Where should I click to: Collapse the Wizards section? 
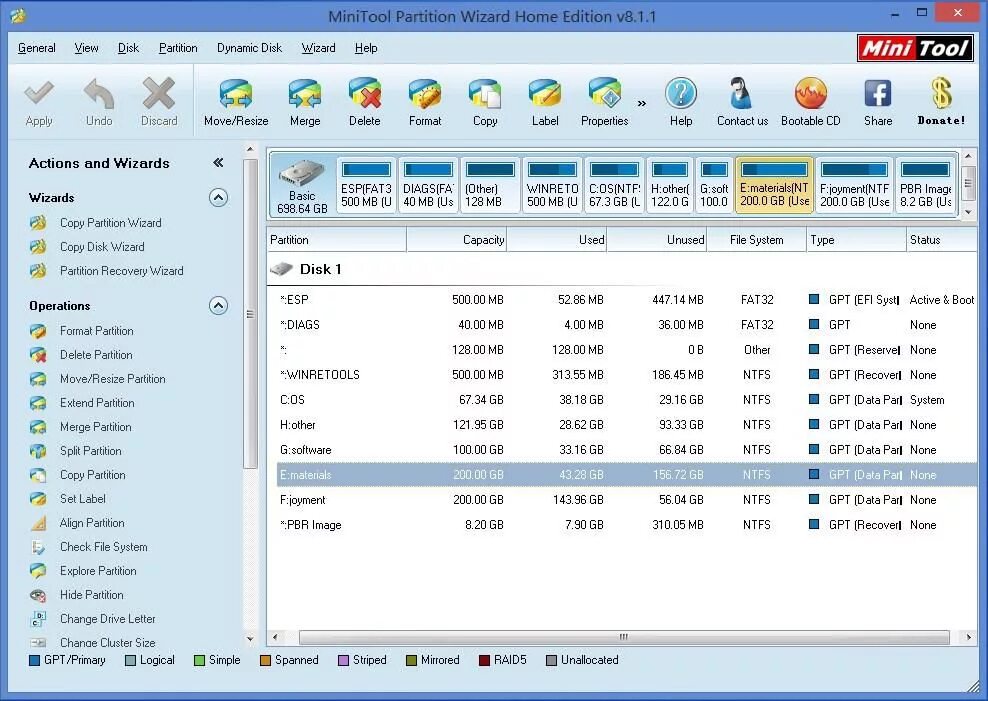(x=218, y=198)
